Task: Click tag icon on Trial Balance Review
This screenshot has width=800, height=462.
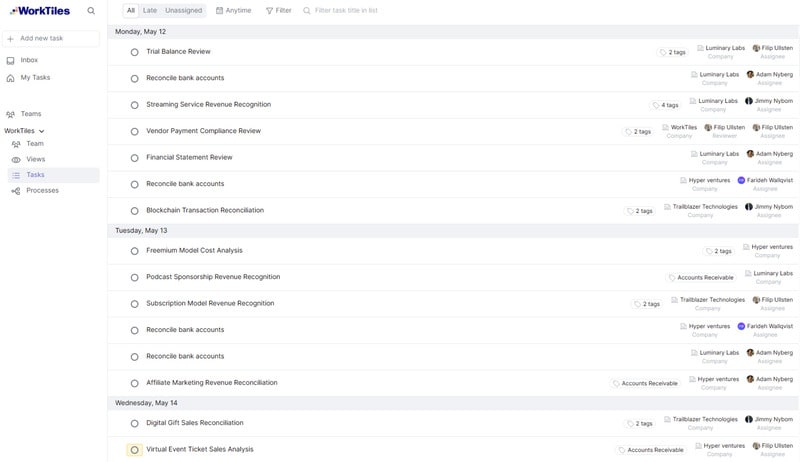Action: (663, 52)
